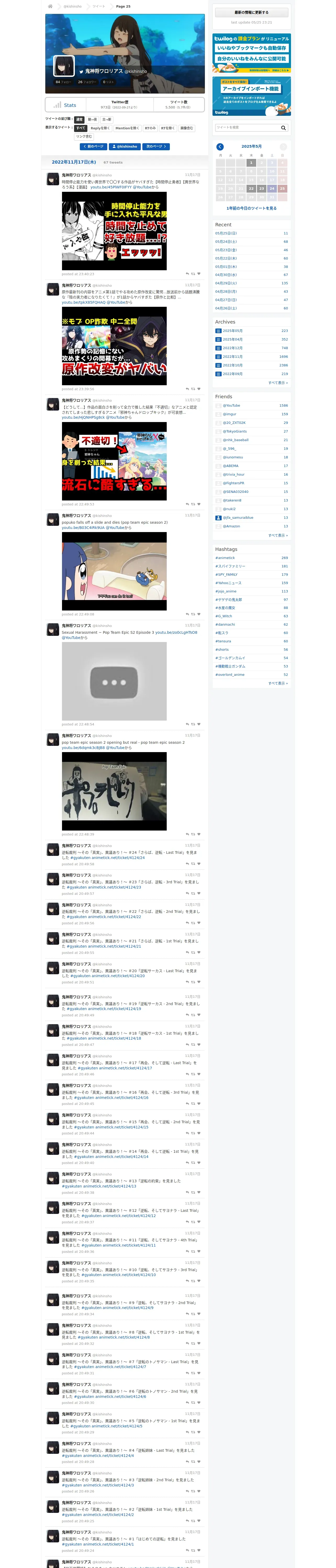Like the tweet posted at 20:49:57

pyautogui.click(x=199, y=893)
